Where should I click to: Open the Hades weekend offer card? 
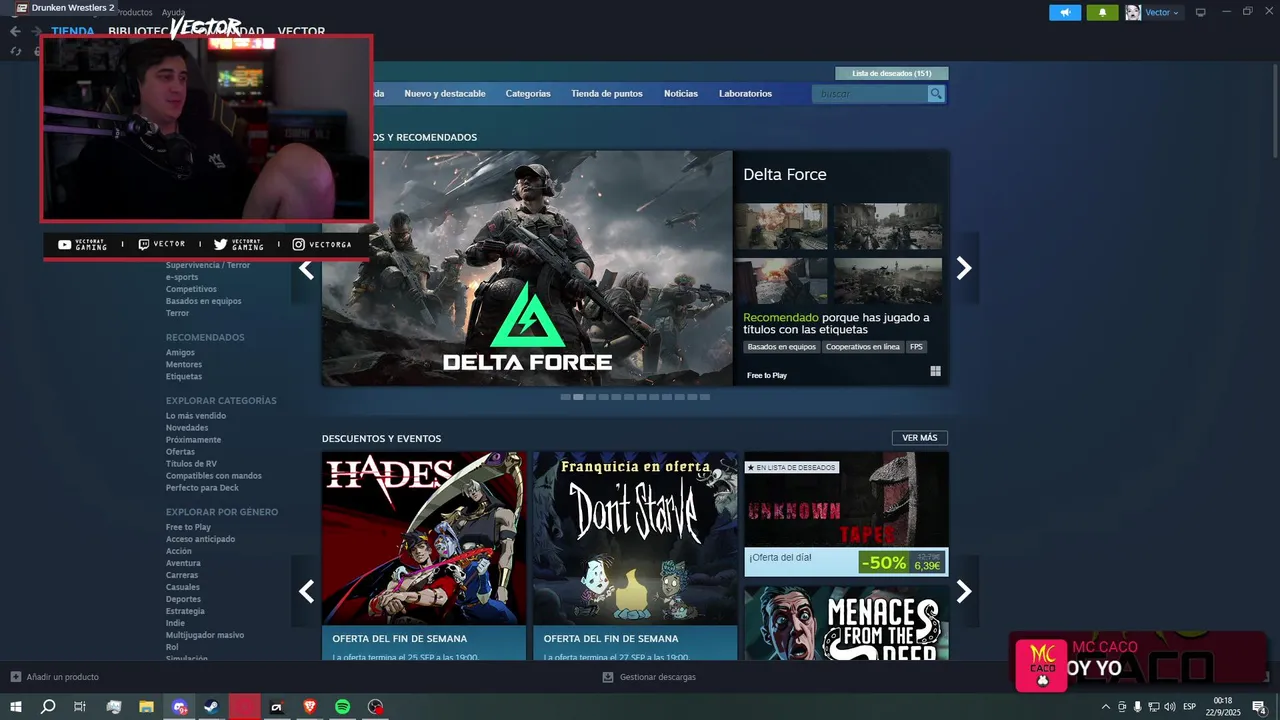click(x=424, y=555)
